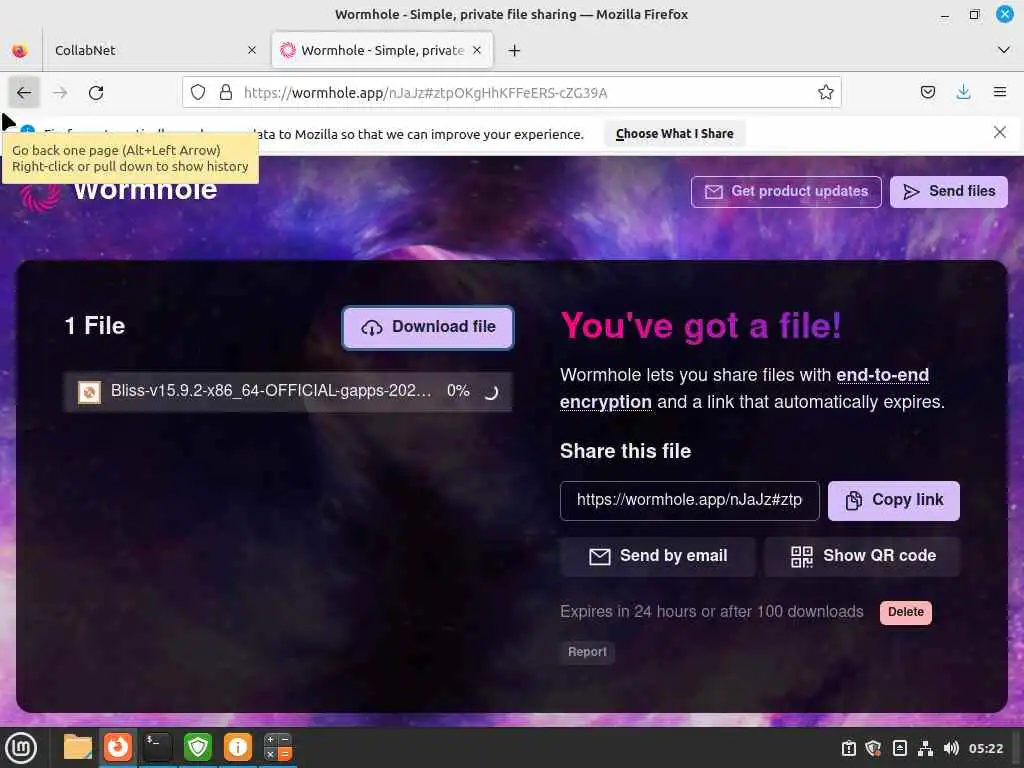Dismiss the Mozilla data notification bar

(1000, 133)
